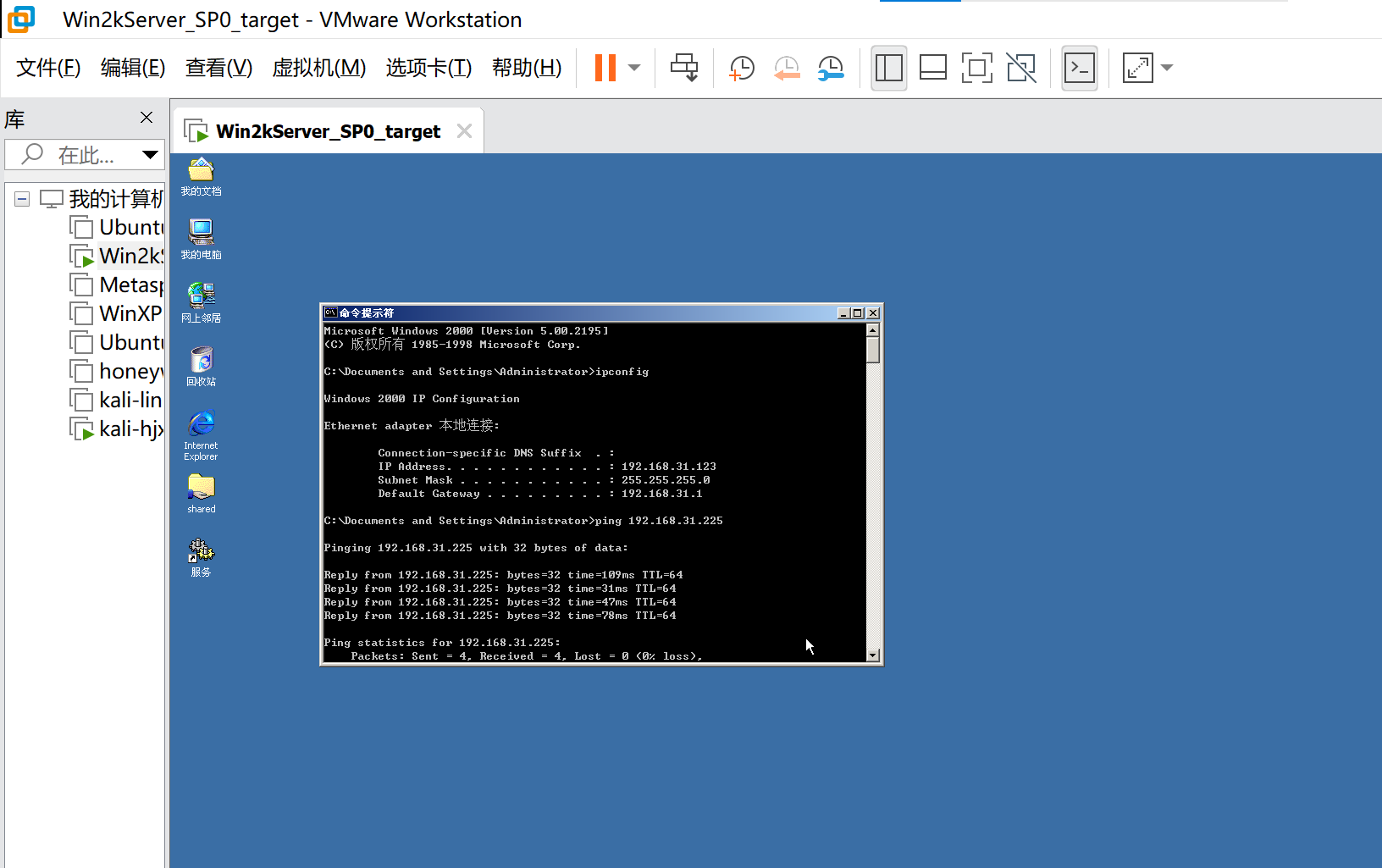Click the 服务 desktop shortcut icon

click(201, 557)
